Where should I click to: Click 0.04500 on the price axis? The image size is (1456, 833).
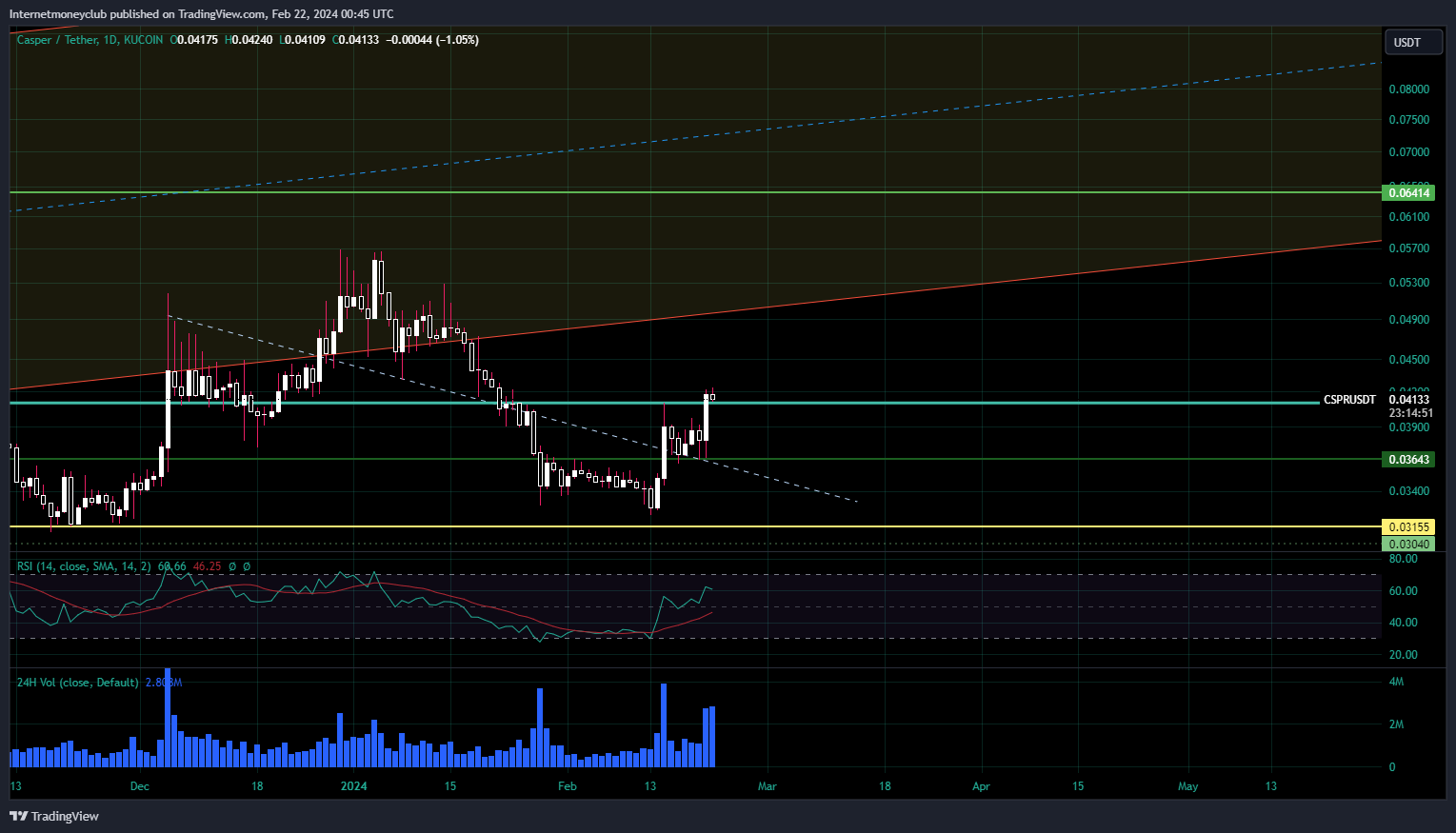click(1409, 360)
